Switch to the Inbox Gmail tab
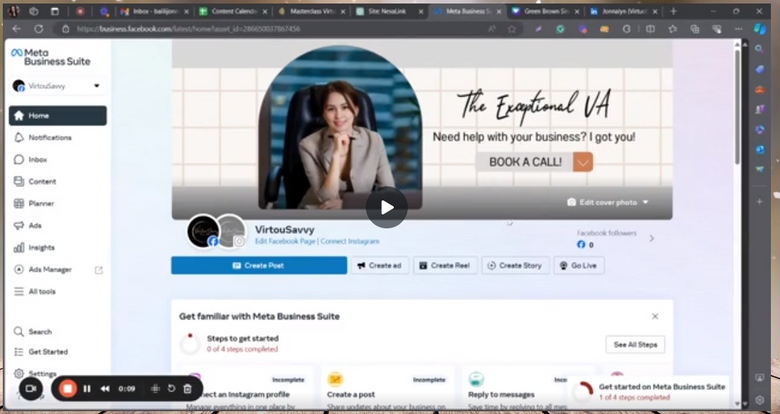780x414 pixels. [x=155, y=11]
